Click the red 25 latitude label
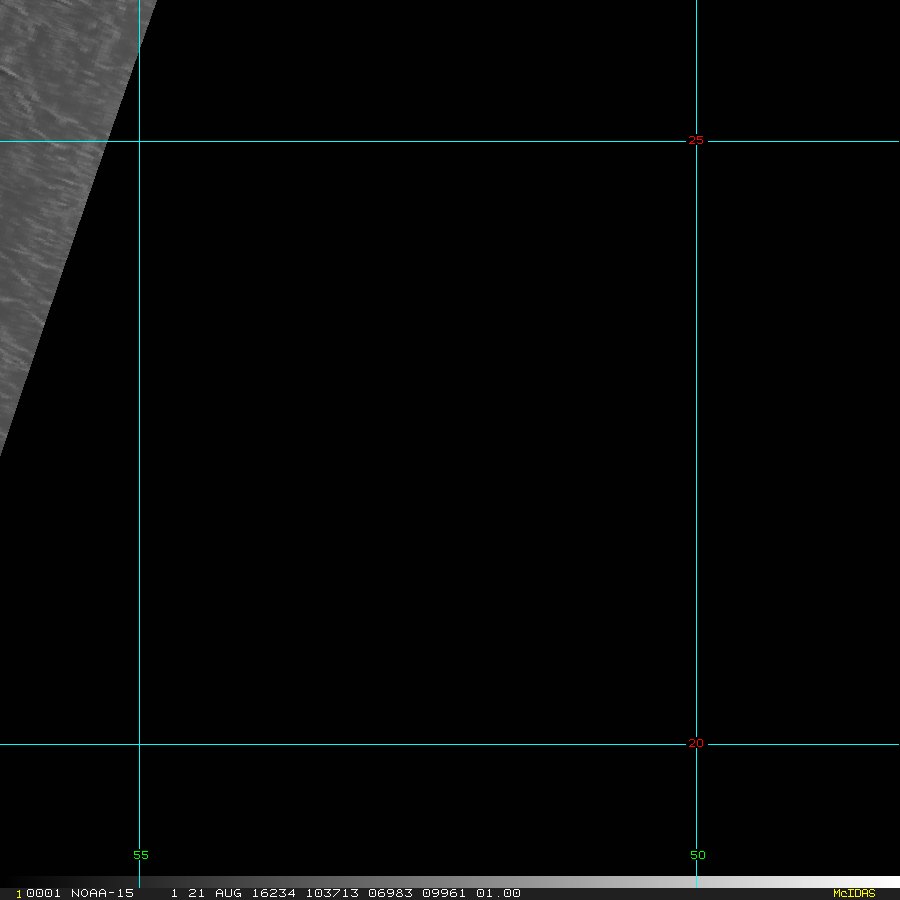This screenshot has width=900, height=900. pyautogui.click(x=696, y=140)
